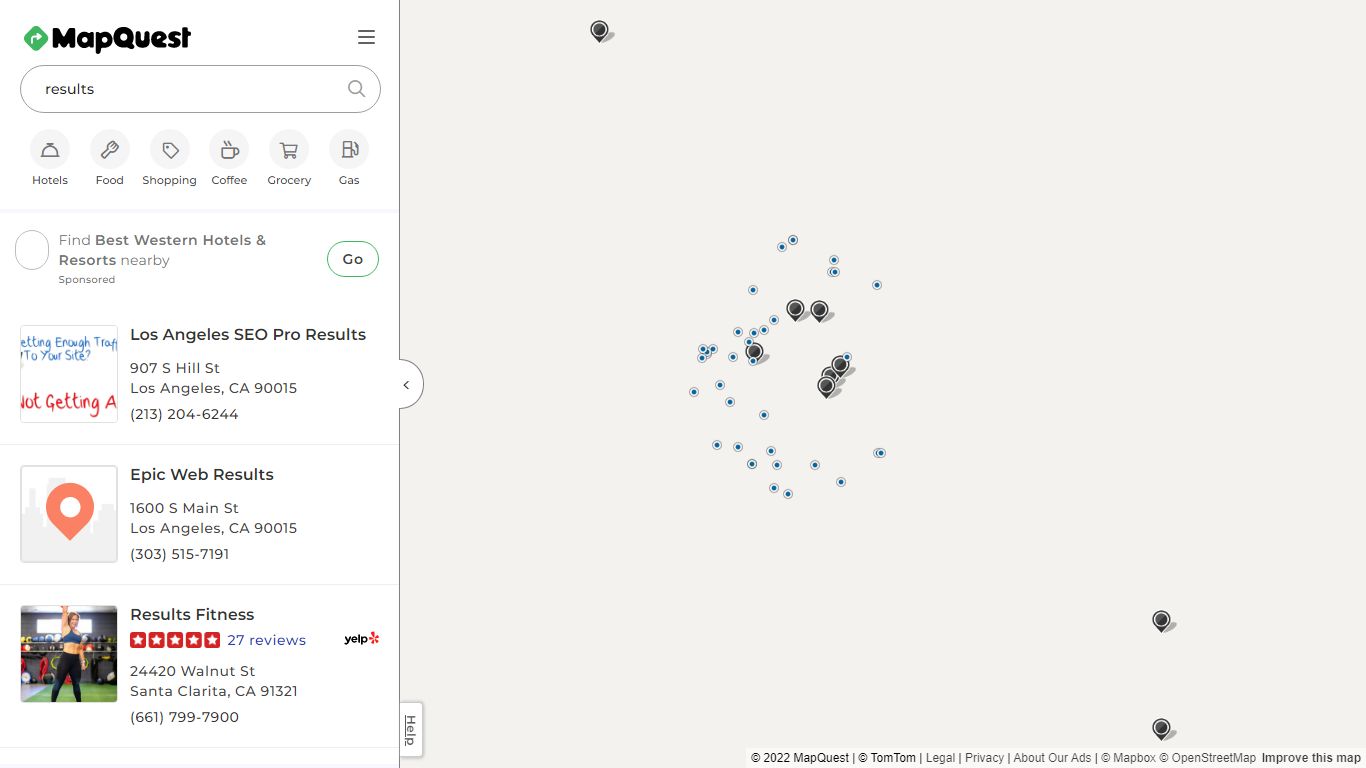
Task: Click Improve this map link
Action: 1311,758
